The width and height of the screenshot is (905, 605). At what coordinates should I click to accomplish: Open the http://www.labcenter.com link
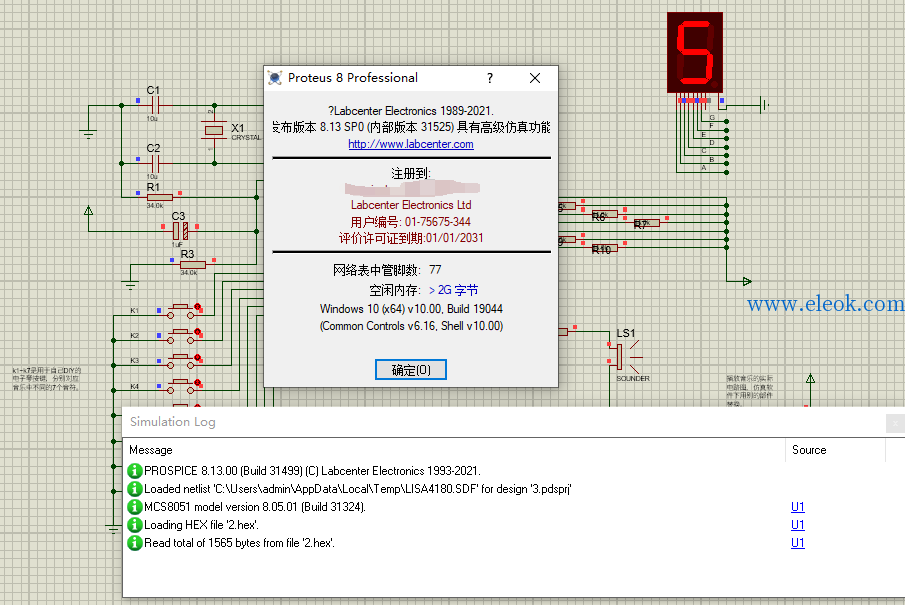(411, 144)
